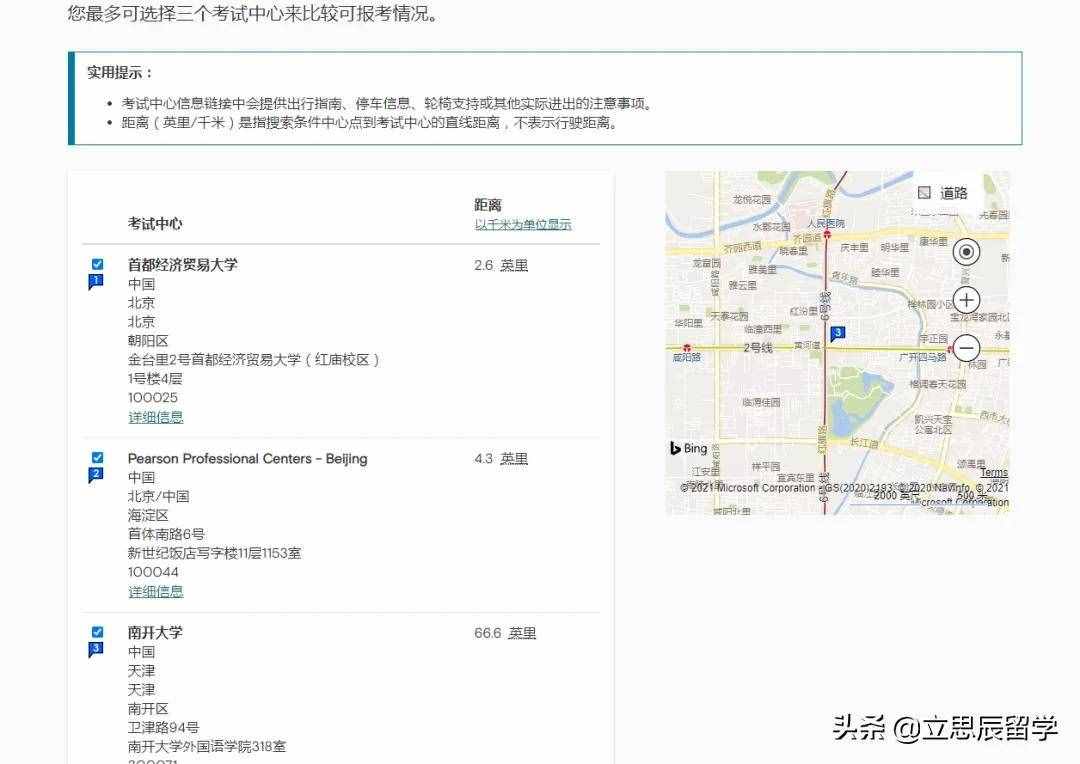This screenshot has width=1080, height=764.
Task: Zoom in the map with plus button
Action: coord(966,300)
